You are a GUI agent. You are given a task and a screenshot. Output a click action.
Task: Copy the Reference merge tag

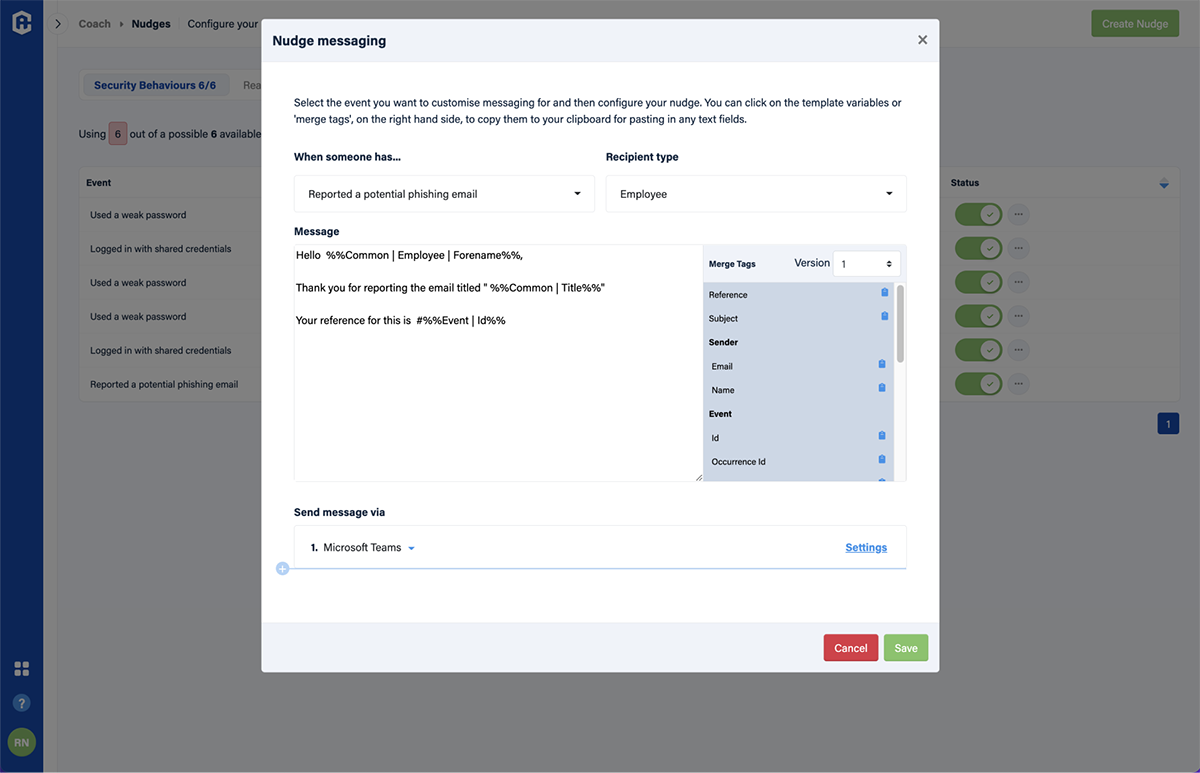pos(884,293)
